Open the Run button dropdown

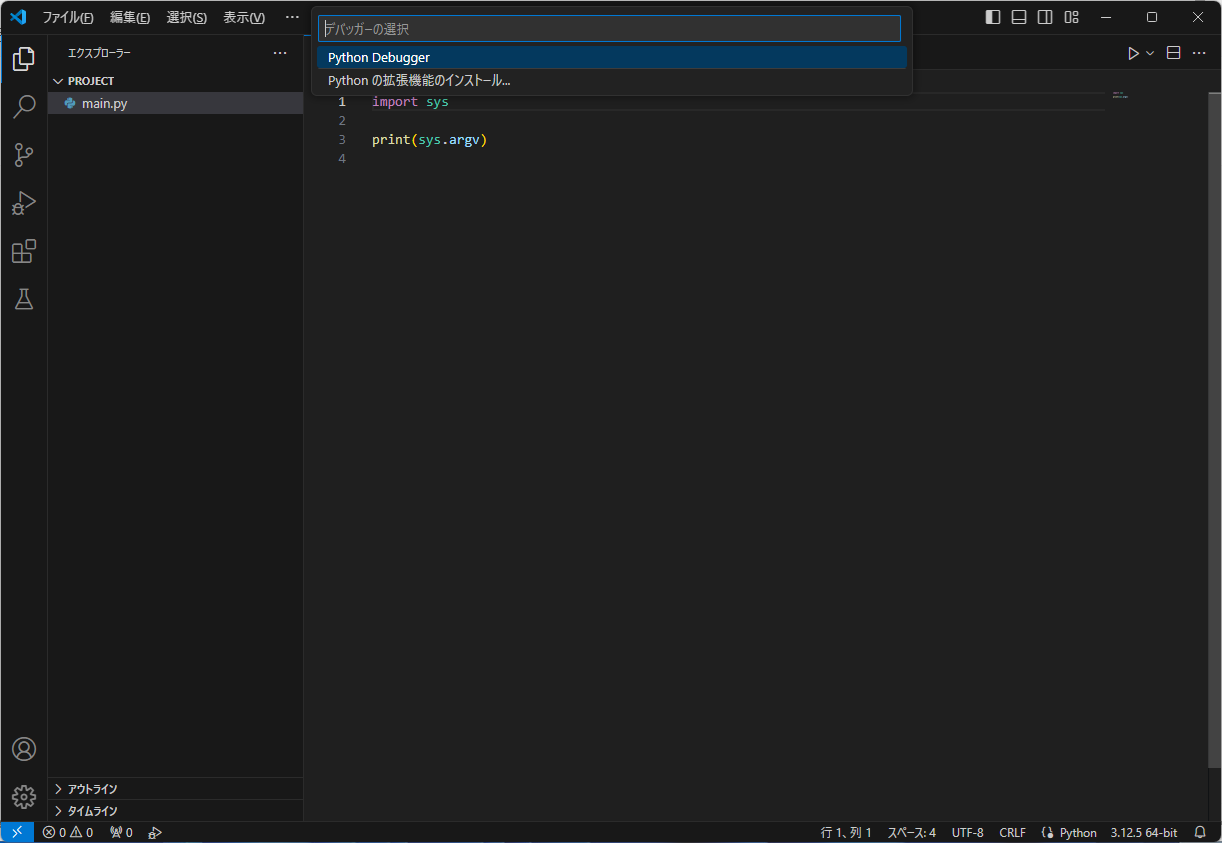(x=1149, y=52)
